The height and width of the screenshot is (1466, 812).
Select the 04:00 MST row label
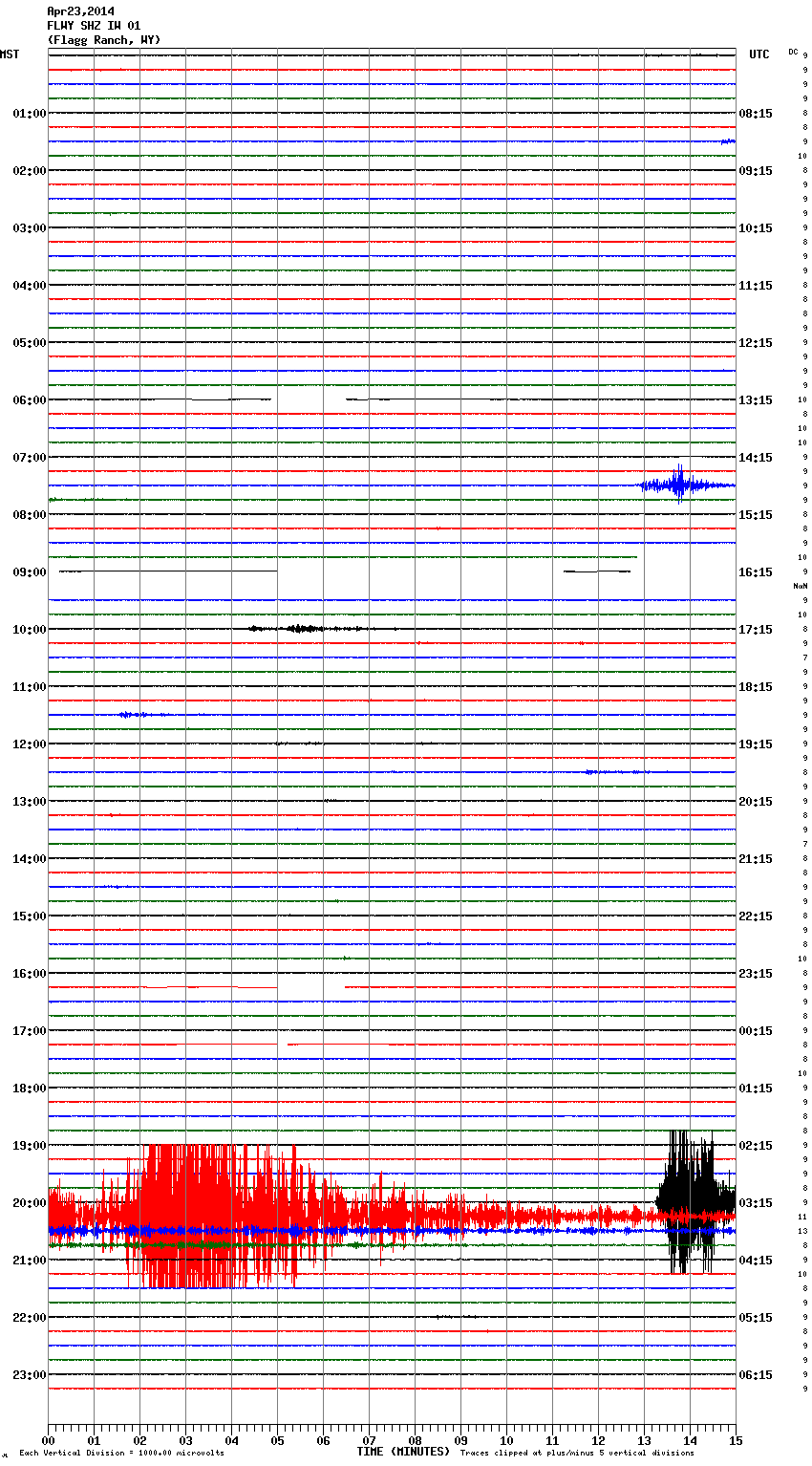coord(29,286)
